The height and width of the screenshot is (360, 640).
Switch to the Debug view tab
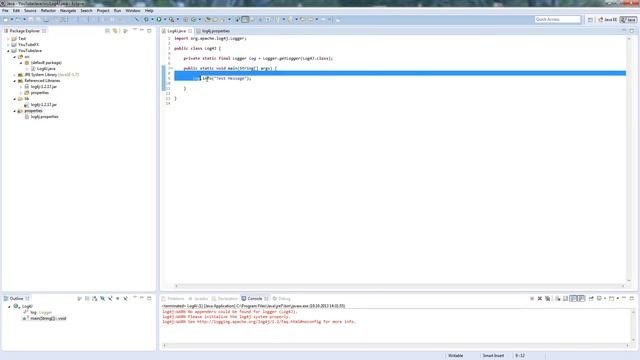coord(282,299)
